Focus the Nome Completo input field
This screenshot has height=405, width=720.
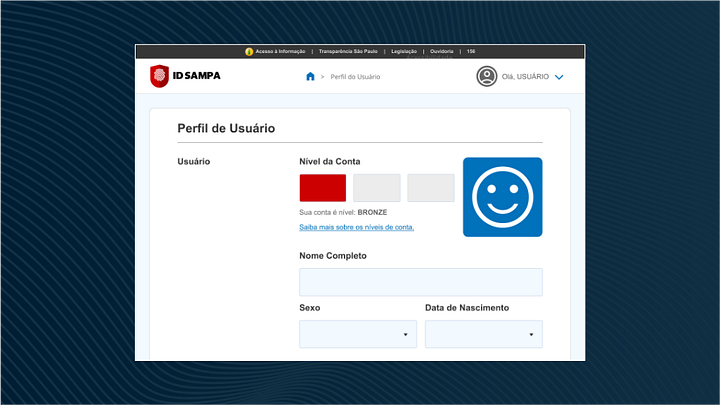click(x=421, y=282)
